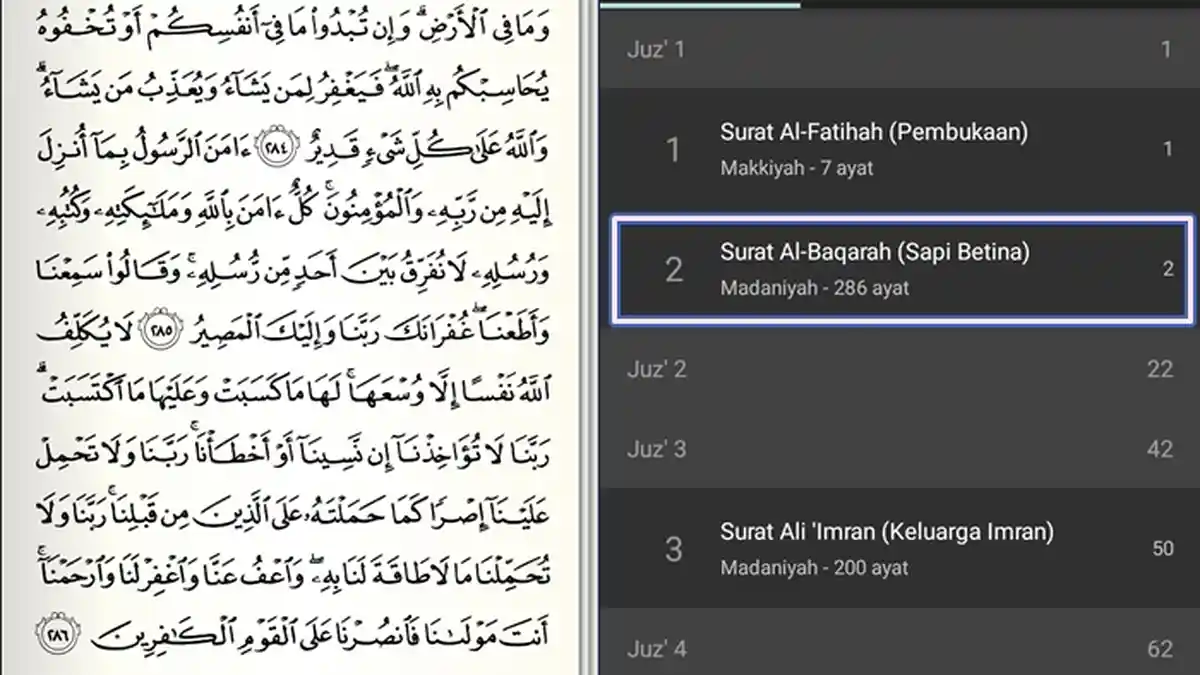Image resolution: width=1200 pixels, height=675 pixels.
Task: Open Surat Al-Fatihah (Pembukaan)
Action: 899,150
